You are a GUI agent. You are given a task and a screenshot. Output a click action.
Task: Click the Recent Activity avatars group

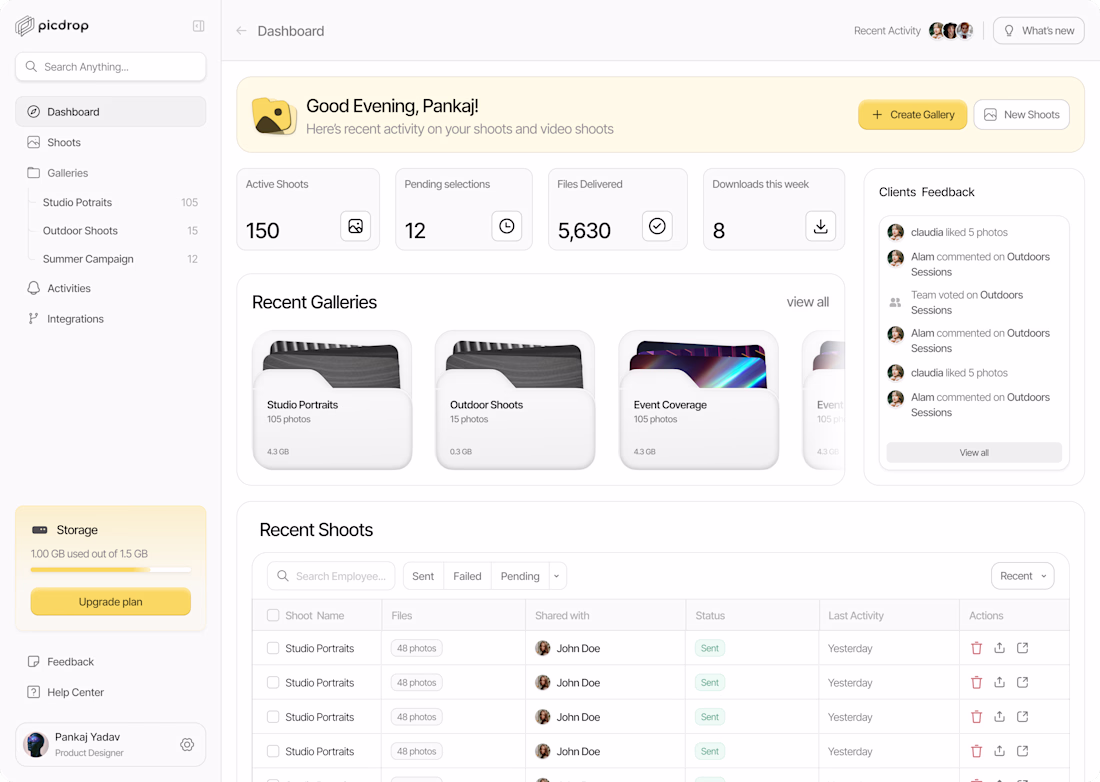tap(951, 31)
